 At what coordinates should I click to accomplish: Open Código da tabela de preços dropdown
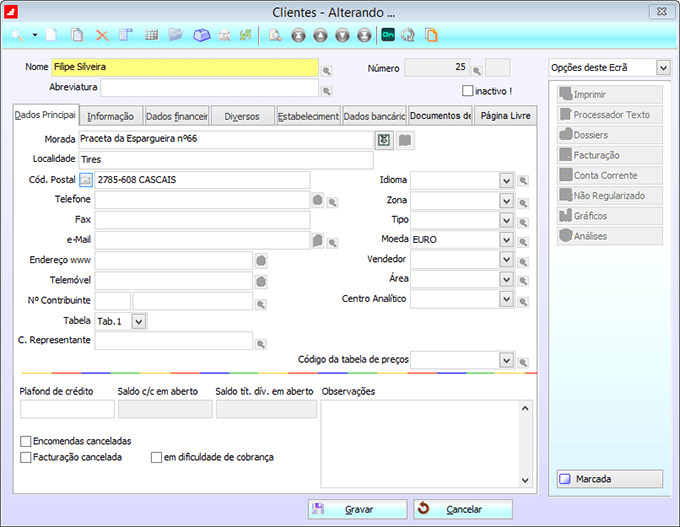(507, 360)
